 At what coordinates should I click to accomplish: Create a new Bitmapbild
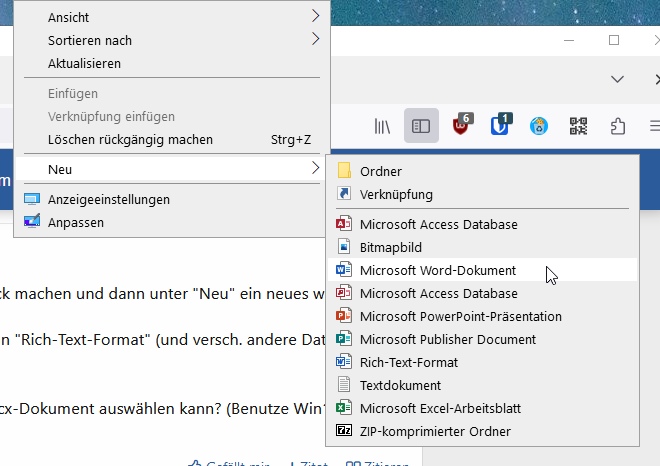click(x=482, y=248)
